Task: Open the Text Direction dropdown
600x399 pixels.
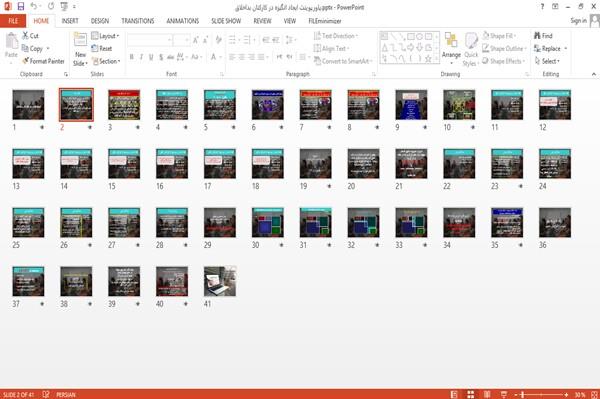Action: pyautogui.click(x=336, y=36)
